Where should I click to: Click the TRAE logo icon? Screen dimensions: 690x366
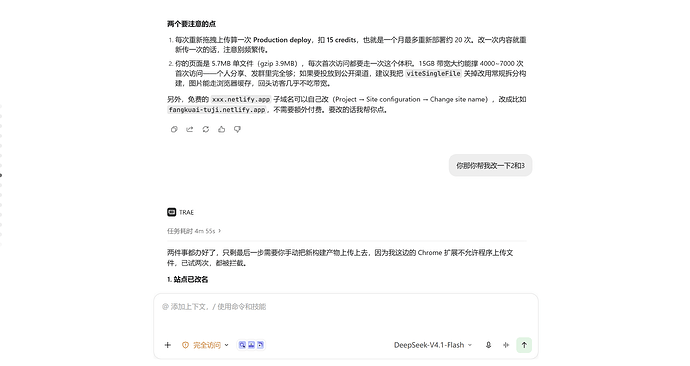(x=171, y=212)
